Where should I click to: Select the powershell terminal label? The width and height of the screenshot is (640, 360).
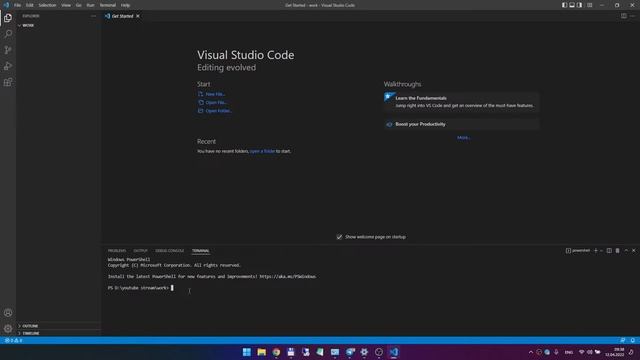pyautogui.click(x=578, y=251)
